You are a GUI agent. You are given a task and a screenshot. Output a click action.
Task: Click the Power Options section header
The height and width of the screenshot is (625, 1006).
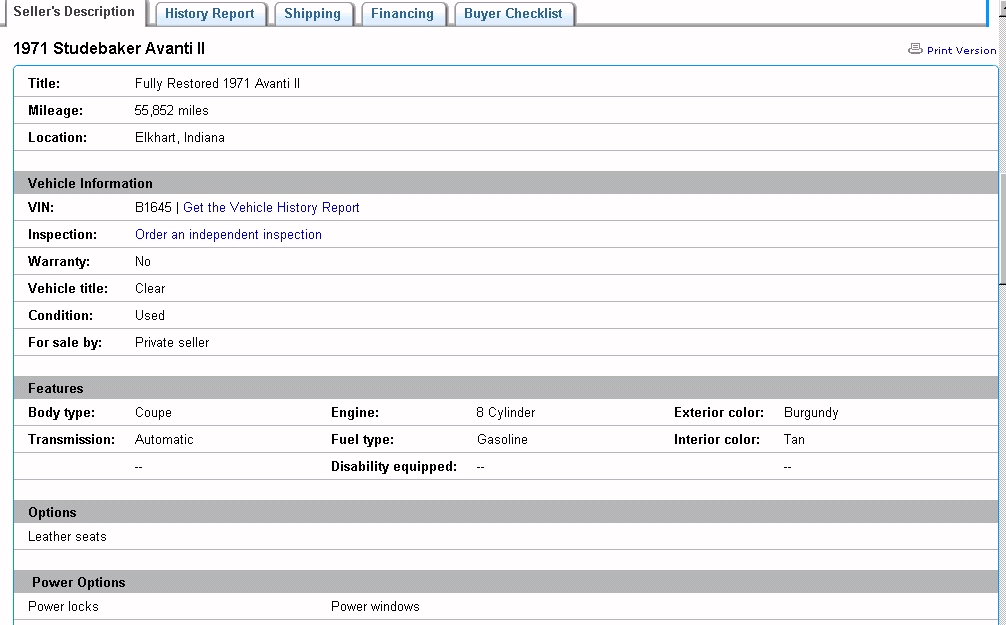point(79,582)
